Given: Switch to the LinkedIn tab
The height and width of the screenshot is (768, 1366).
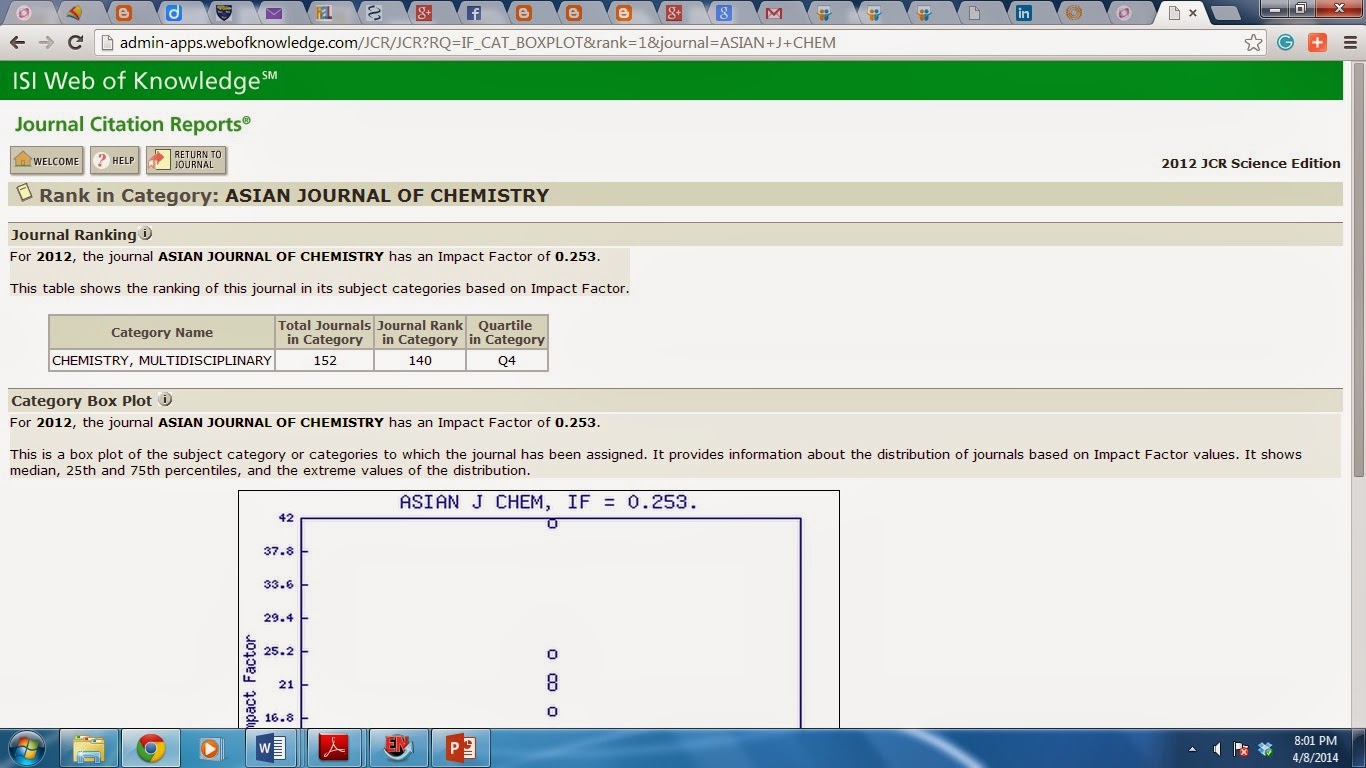Looking at the screenshot, I should [1023, 13].
